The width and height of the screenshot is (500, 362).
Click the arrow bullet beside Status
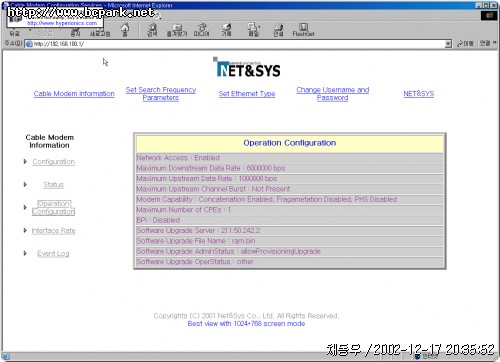click(x=25, y=184)
